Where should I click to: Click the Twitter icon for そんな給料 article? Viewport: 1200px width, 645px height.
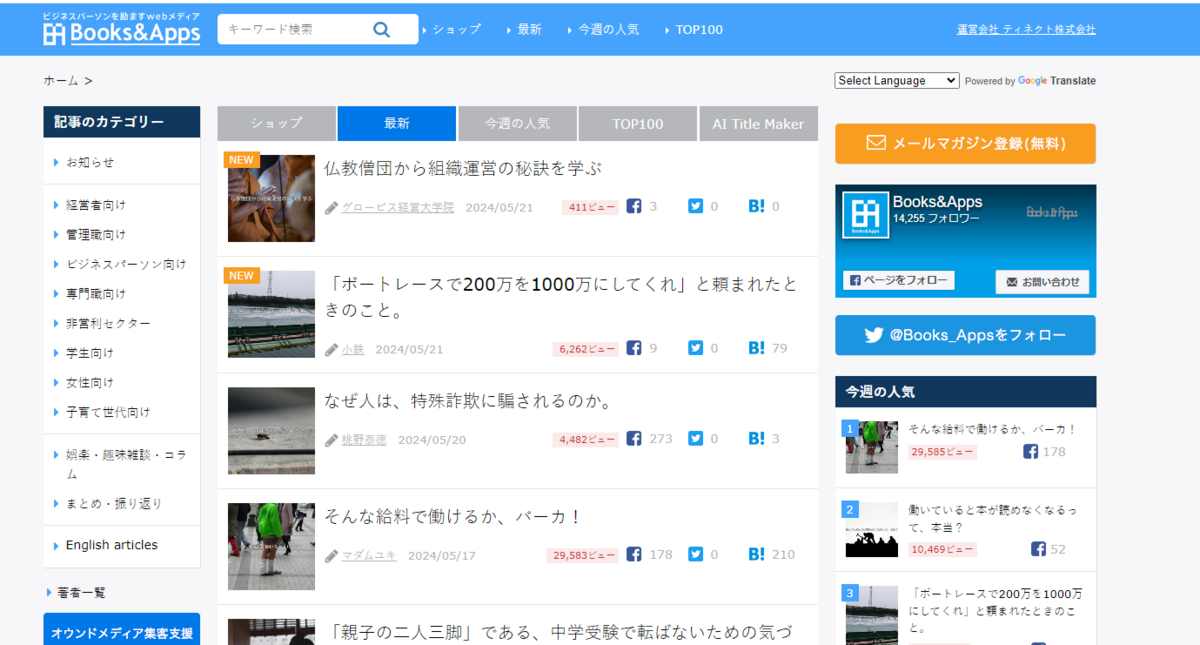pos(695,554)
